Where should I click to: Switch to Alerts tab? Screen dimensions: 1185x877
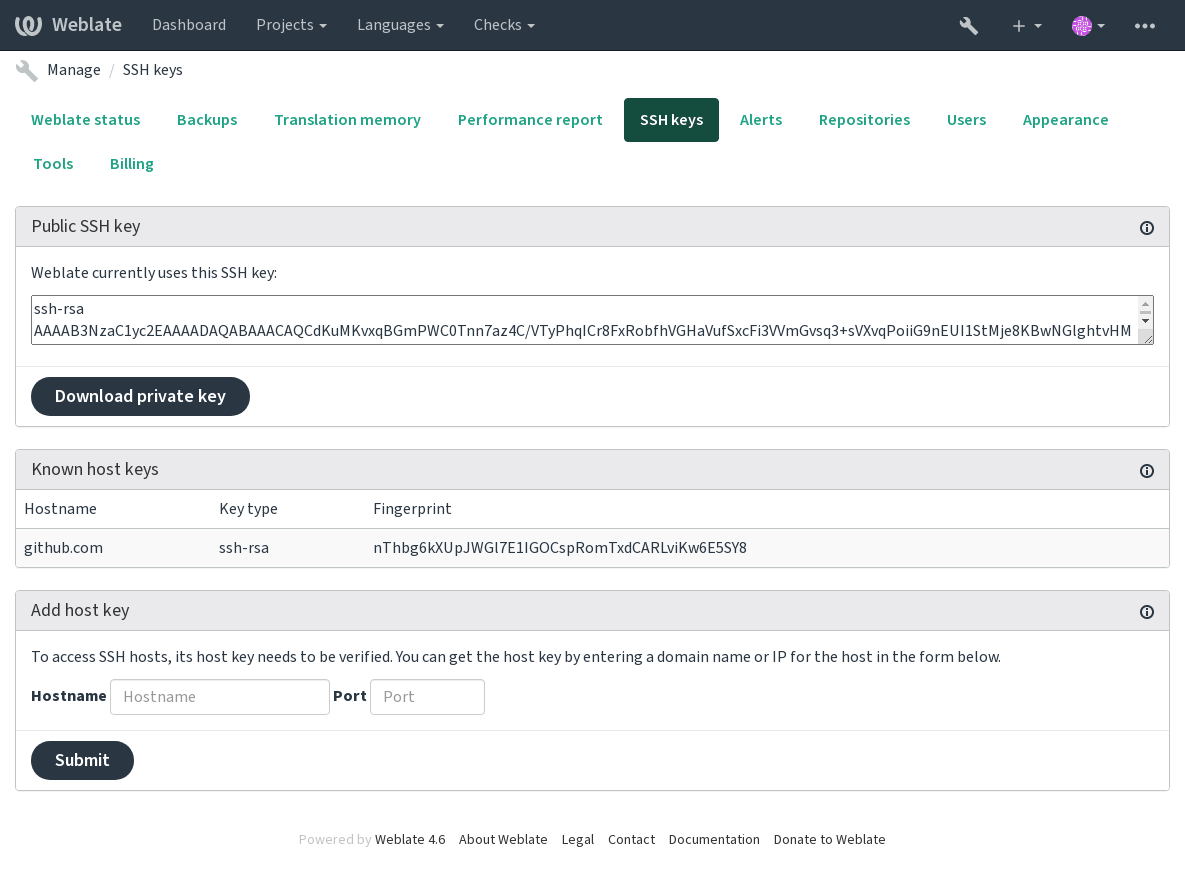click(x=760, y=119)
